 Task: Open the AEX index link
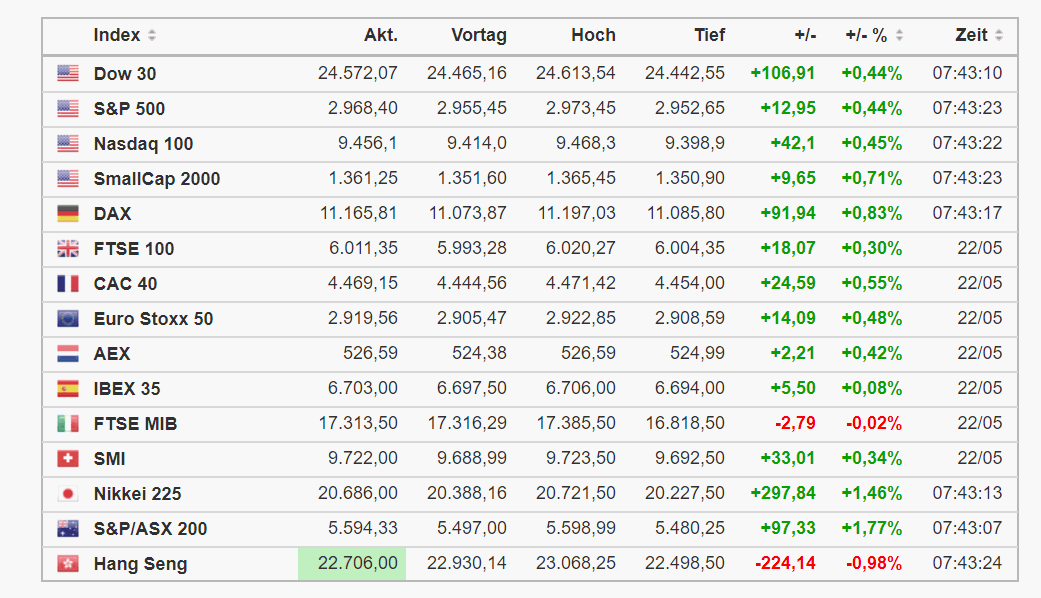(112, 353)
